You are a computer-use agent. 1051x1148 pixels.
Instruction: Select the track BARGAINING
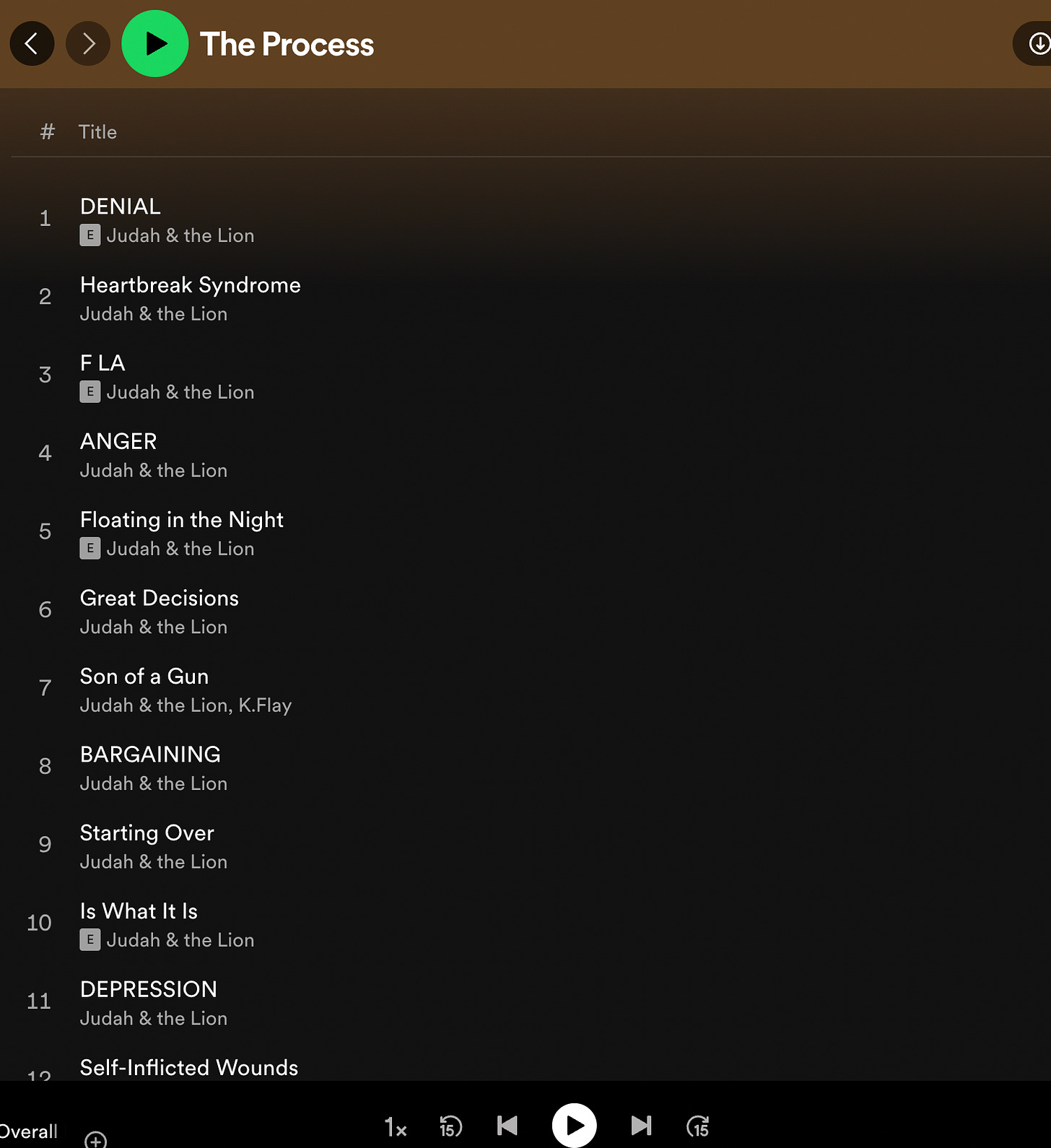pos(150,755)
